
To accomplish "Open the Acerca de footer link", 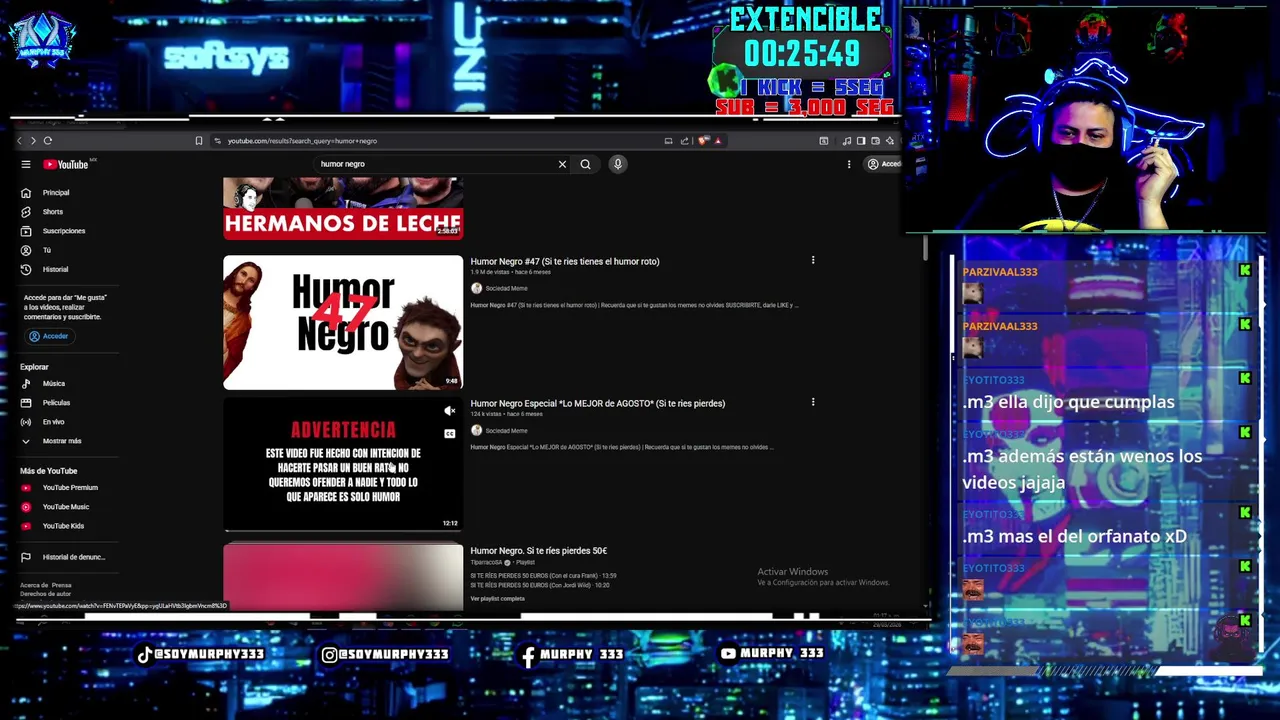I will point(34,585).
